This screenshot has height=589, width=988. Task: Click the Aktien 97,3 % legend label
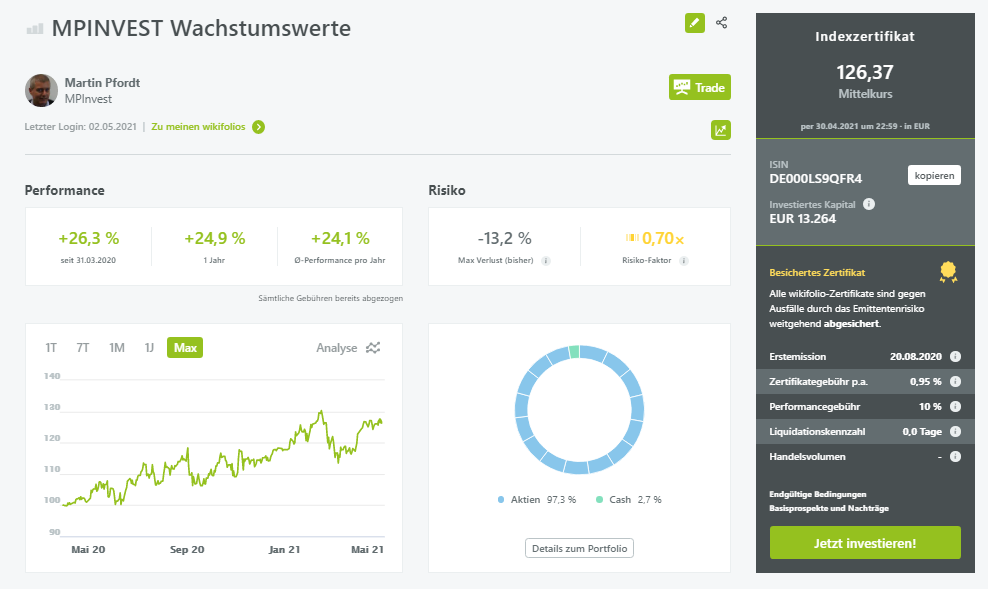pos(543,500)
